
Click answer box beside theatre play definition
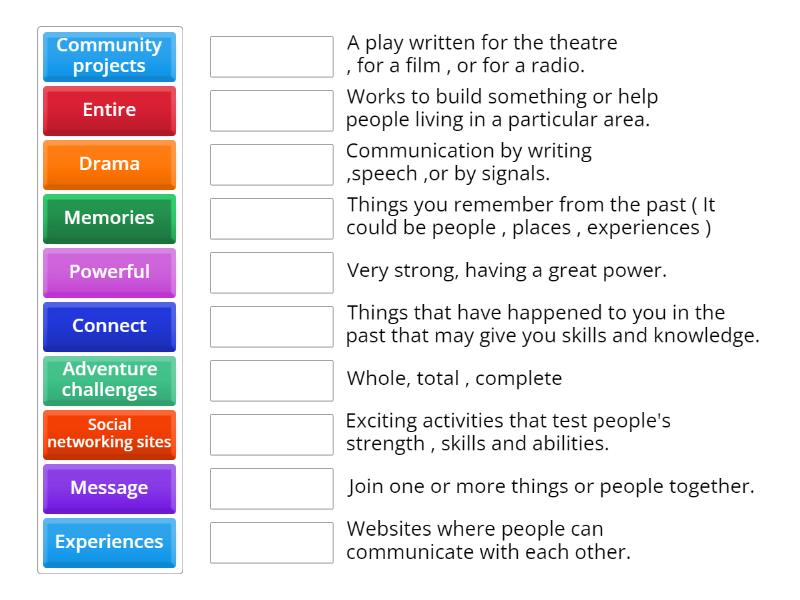(271, 56)
